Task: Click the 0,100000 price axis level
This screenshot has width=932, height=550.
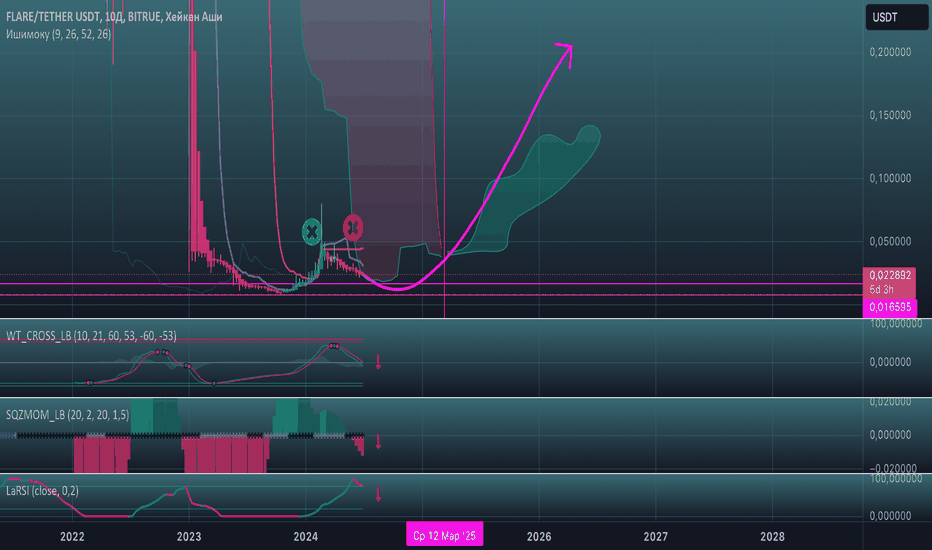Action: 890,178
